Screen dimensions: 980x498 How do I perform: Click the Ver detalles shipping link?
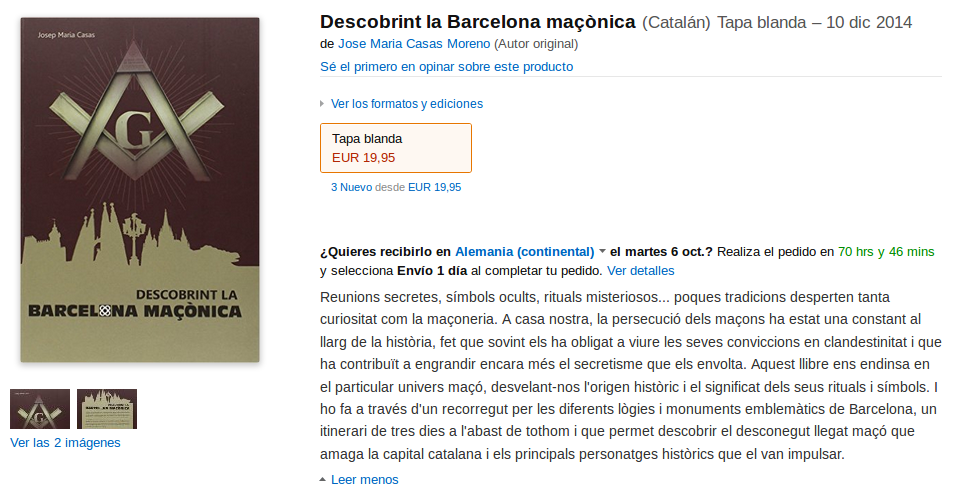[640, 271]
